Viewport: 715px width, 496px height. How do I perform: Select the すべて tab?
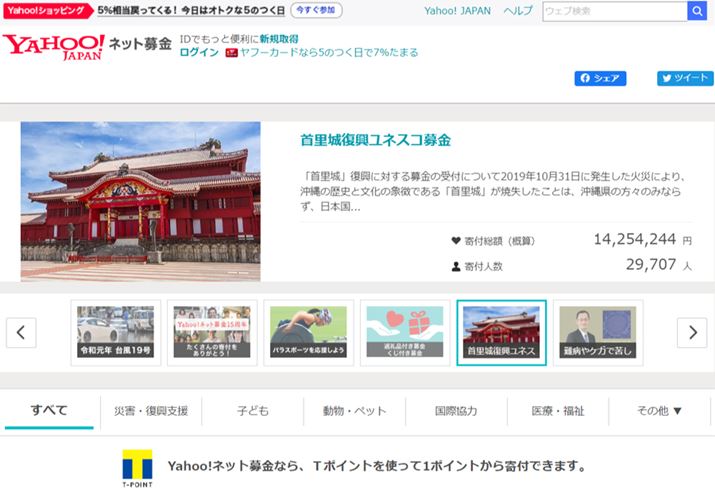(49, 410)
